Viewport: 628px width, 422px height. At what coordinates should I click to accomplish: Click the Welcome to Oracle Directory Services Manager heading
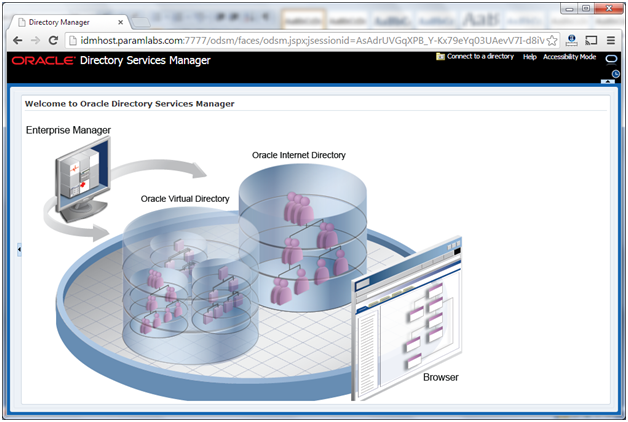(129, 104)
